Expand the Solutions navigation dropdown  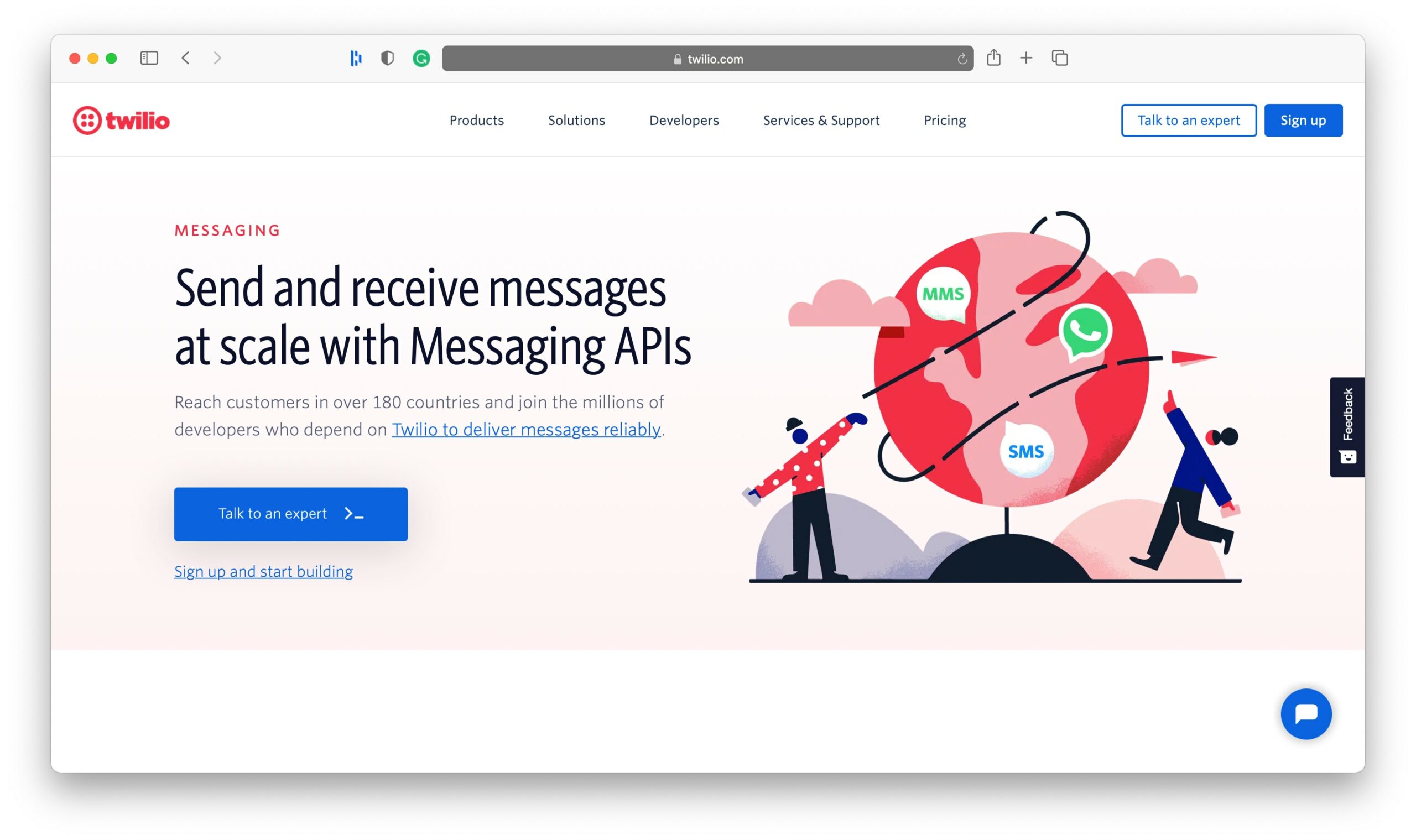(577, 119)
